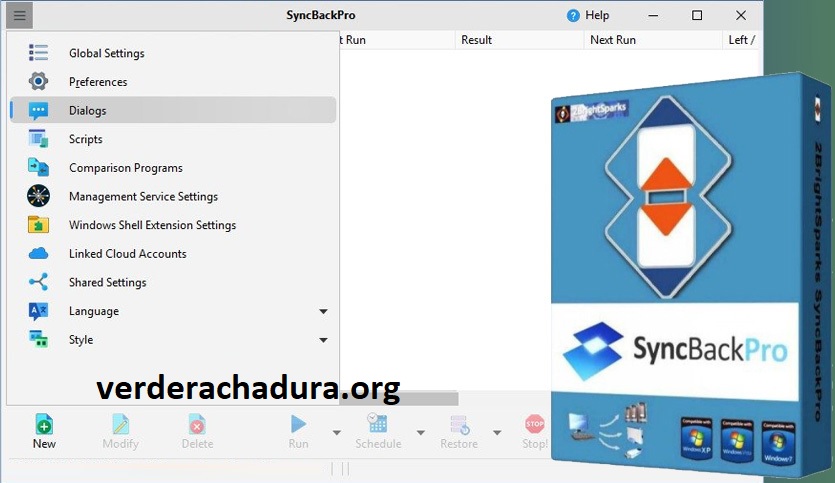Viewport: 835px width, 483px height.
Task: Click the blue Help question mark icon
Action: point(573,15)
